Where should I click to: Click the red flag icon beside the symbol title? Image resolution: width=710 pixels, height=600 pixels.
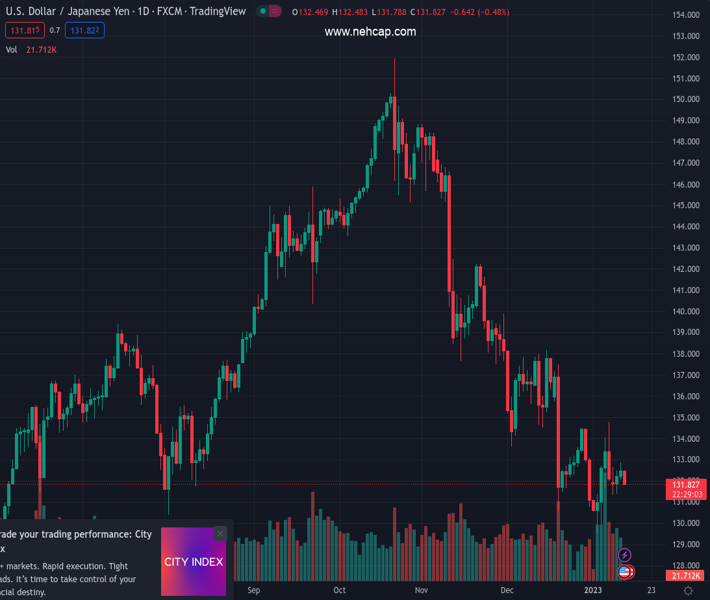(275, 12)
